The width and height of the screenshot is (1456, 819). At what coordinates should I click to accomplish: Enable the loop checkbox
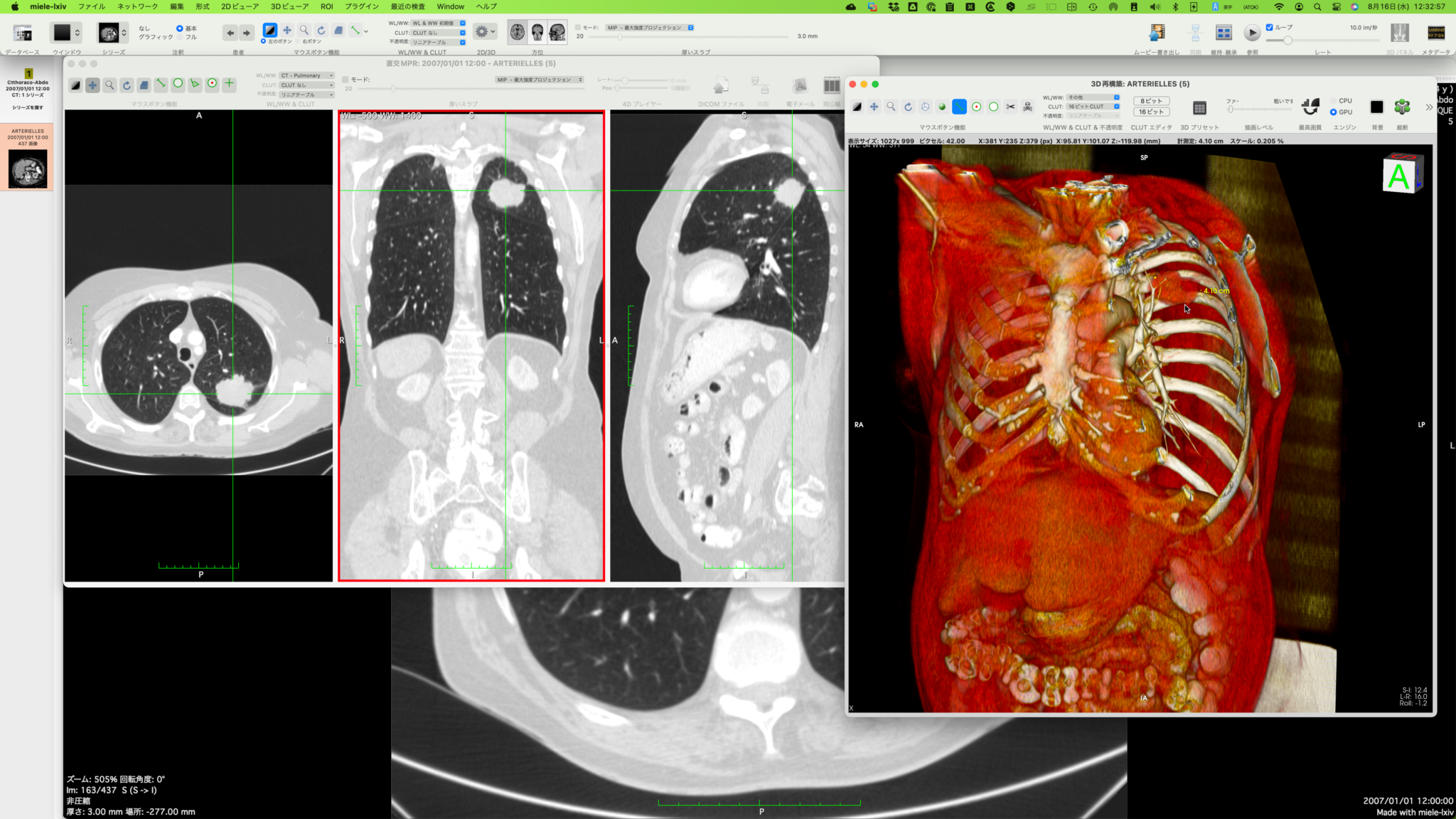[x=1269, y=27]
